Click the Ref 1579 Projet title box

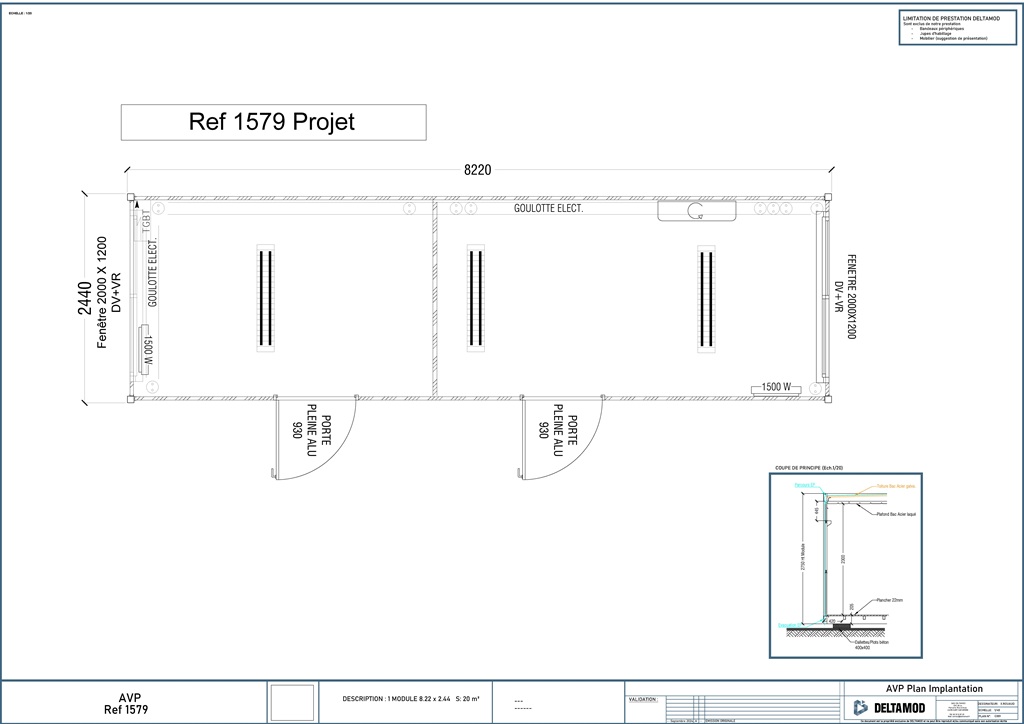click(274, 122)
